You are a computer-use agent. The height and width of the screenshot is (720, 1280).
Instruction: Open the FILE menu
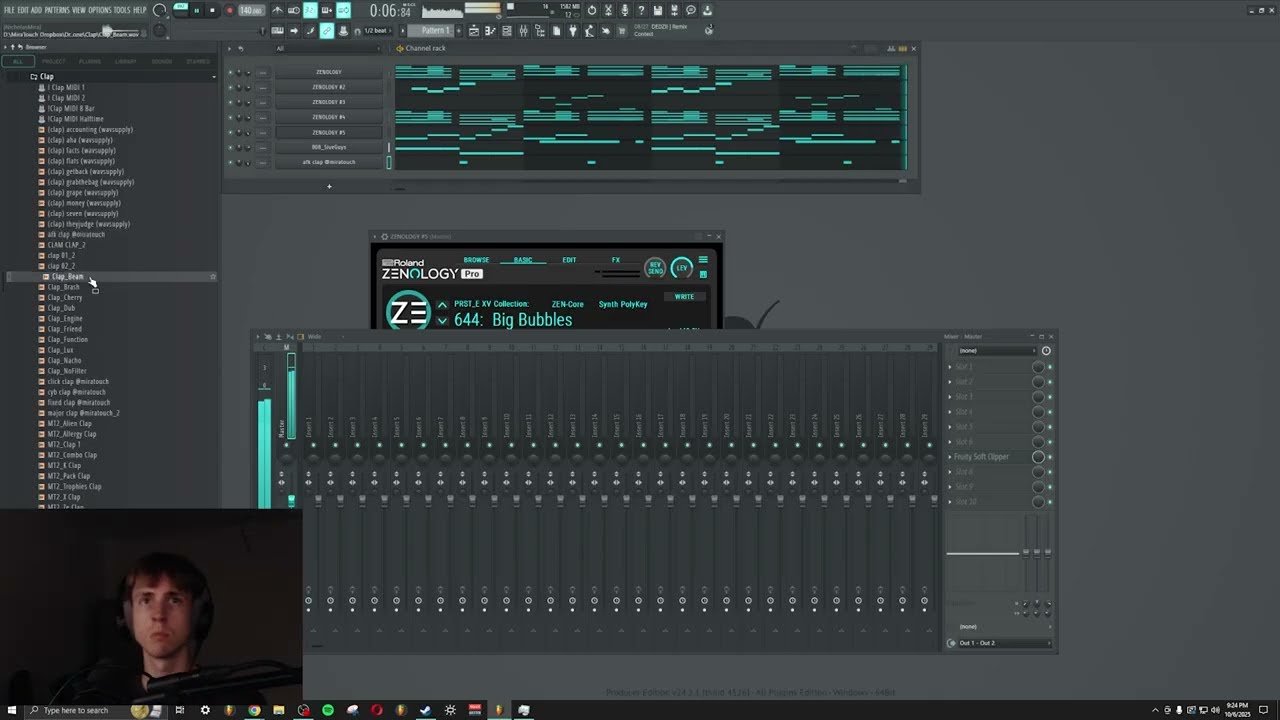tap(9, 10)
